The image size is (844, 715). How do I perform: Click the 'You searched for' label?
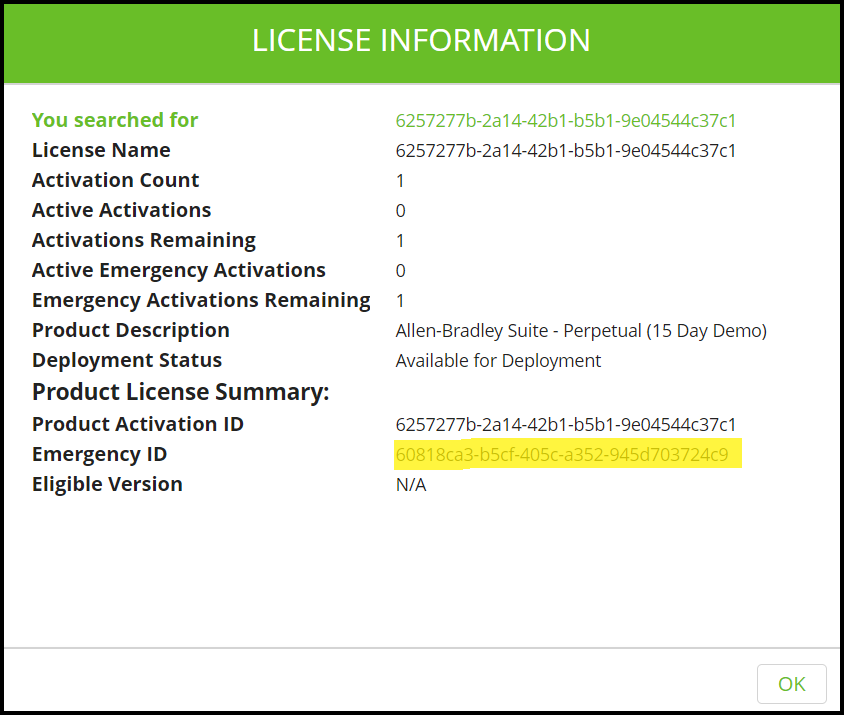115,121
